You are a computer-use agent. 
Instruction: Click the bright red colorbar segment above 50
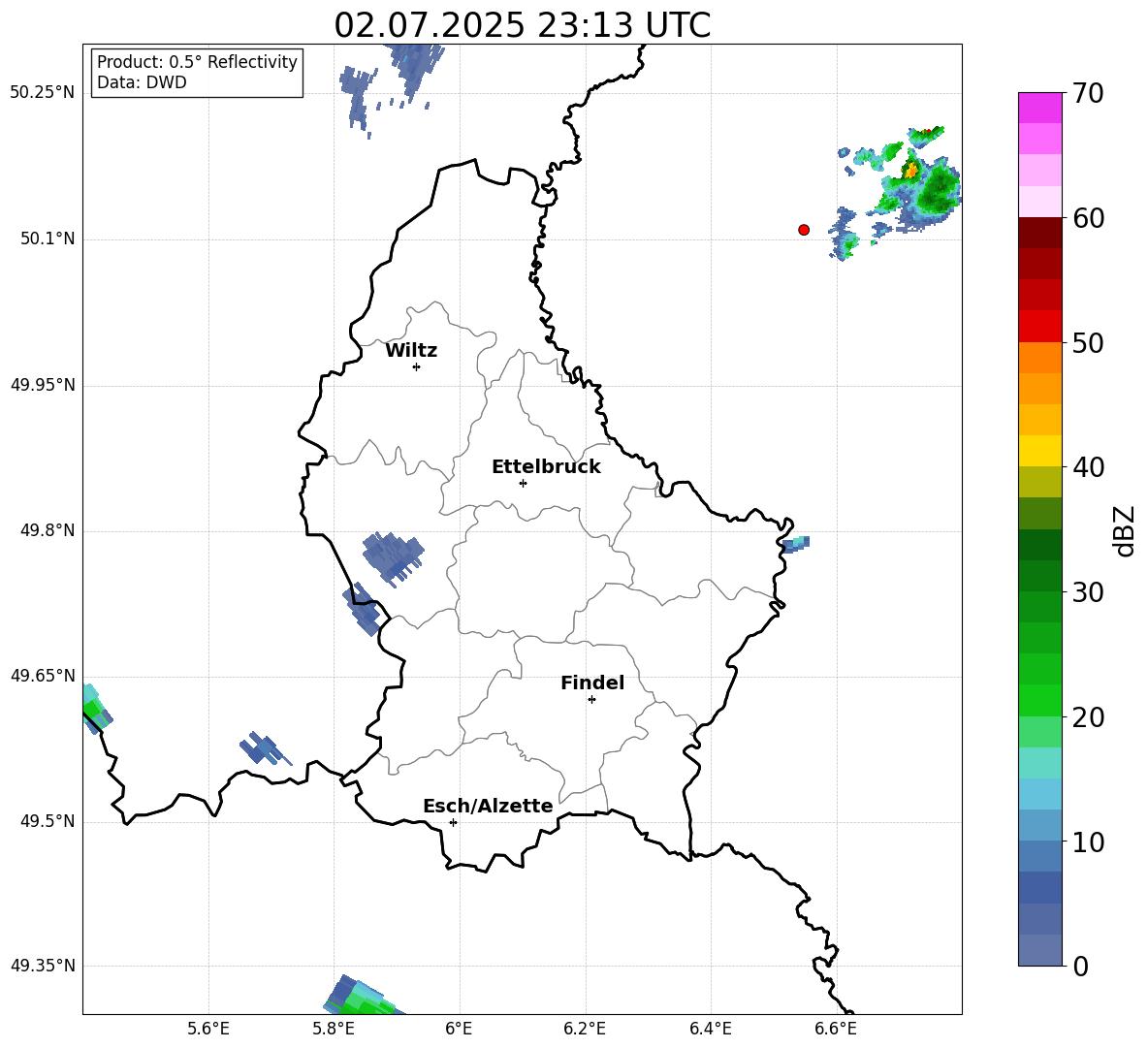click(1039, 327)
